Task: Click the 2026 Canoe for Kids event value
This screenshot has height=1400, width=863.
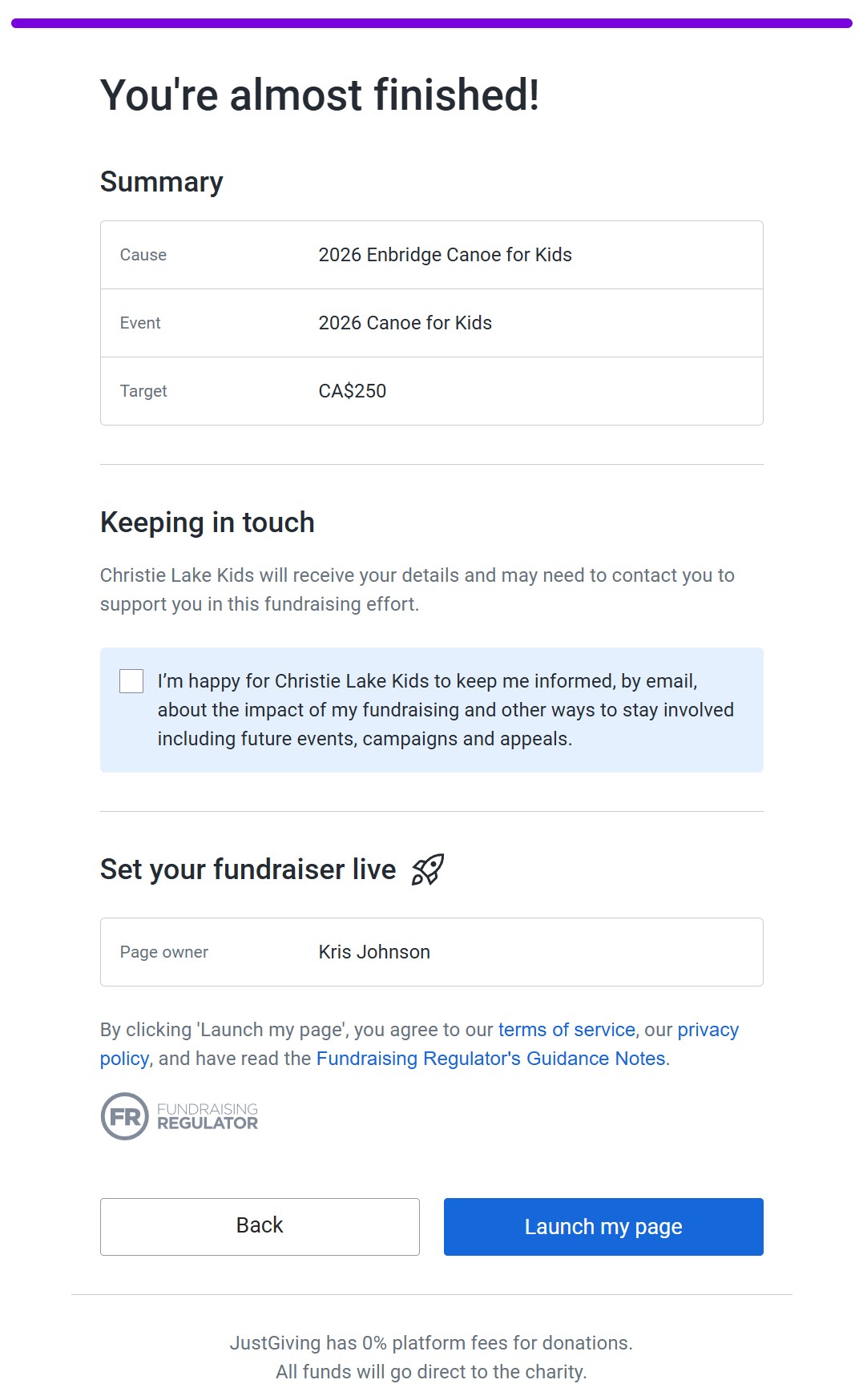Action: pos(405,323)
